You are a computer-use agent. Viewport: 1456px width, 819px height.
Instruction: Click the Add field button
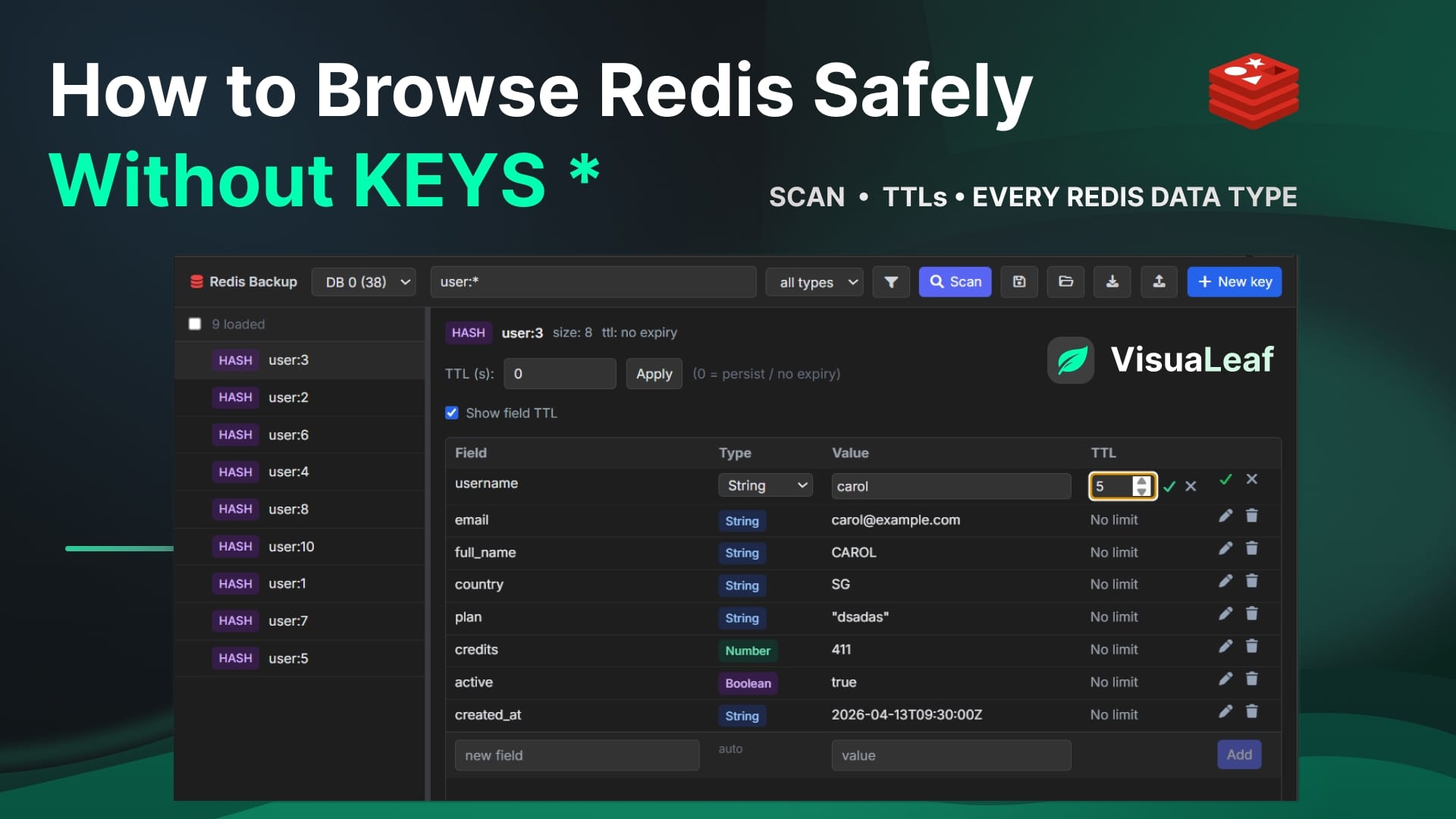click(1239, 755)
